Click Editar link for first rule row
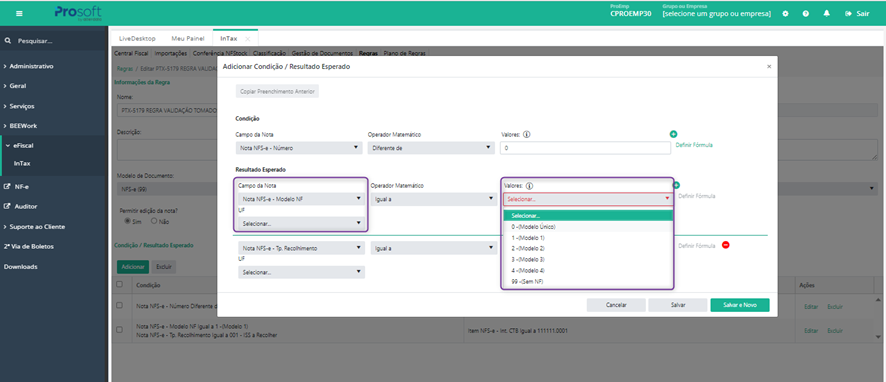This screenshot has width=886, height=382. (811, 306)
